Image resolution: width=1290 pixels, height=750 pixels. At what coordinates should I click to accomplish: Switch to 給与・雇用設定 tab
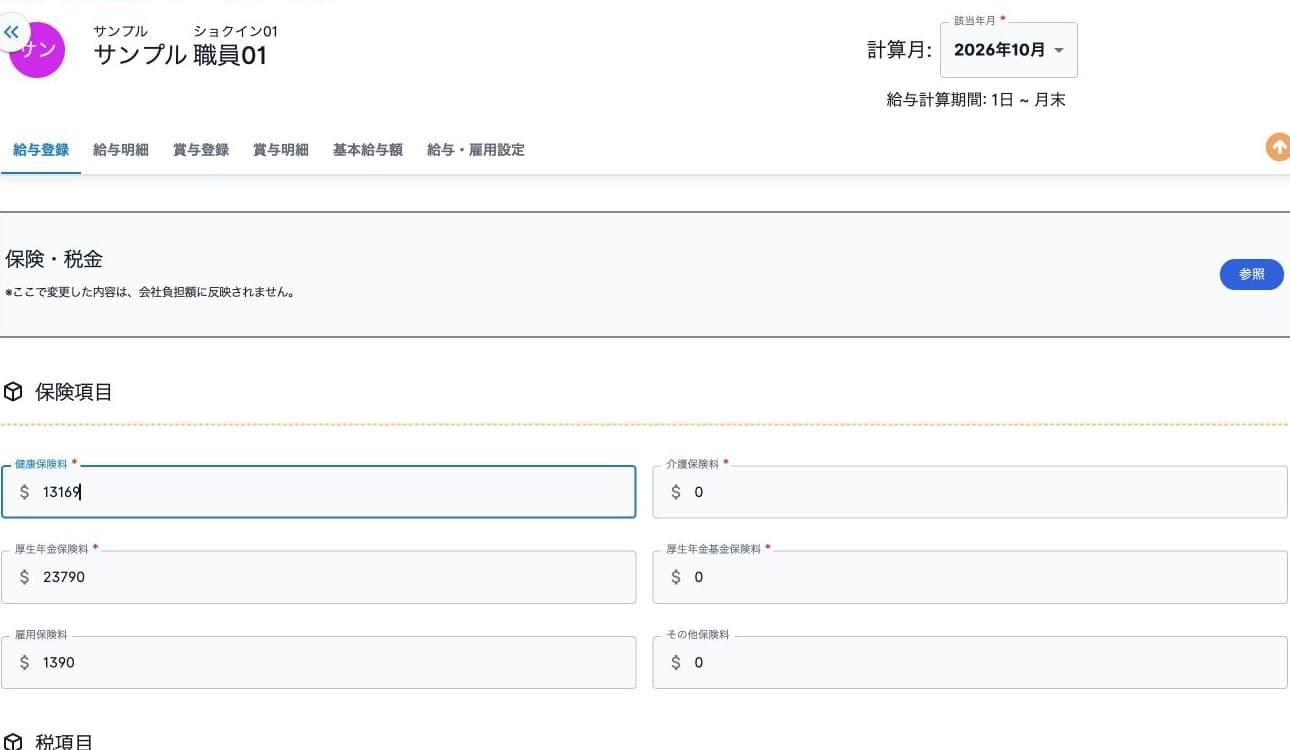(x=476, y=150)
